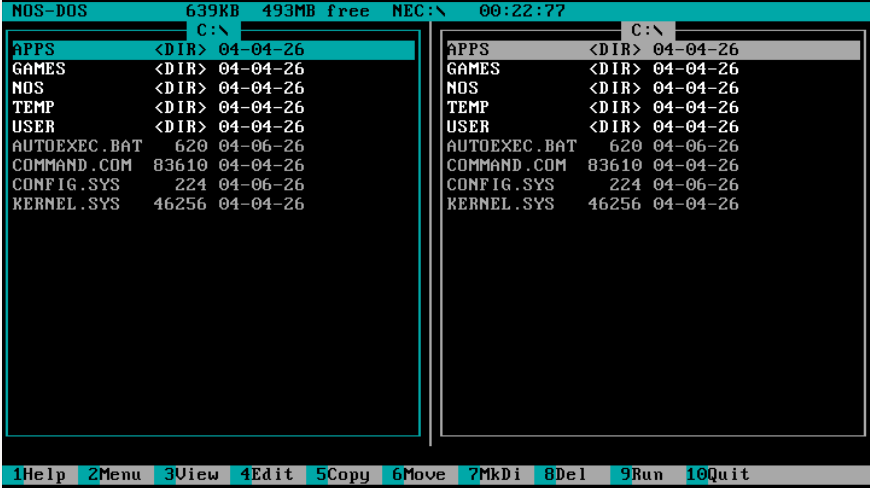870x488 pixels.
Task: Click 3View in the bottom bar
Action: [191, 475]
